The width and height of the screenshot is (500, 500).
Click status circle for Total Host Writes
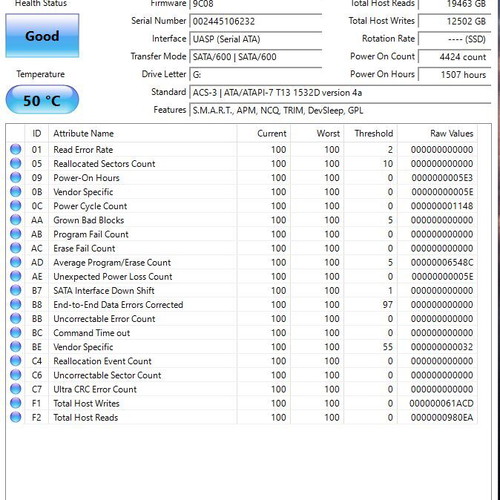point(15,403)
